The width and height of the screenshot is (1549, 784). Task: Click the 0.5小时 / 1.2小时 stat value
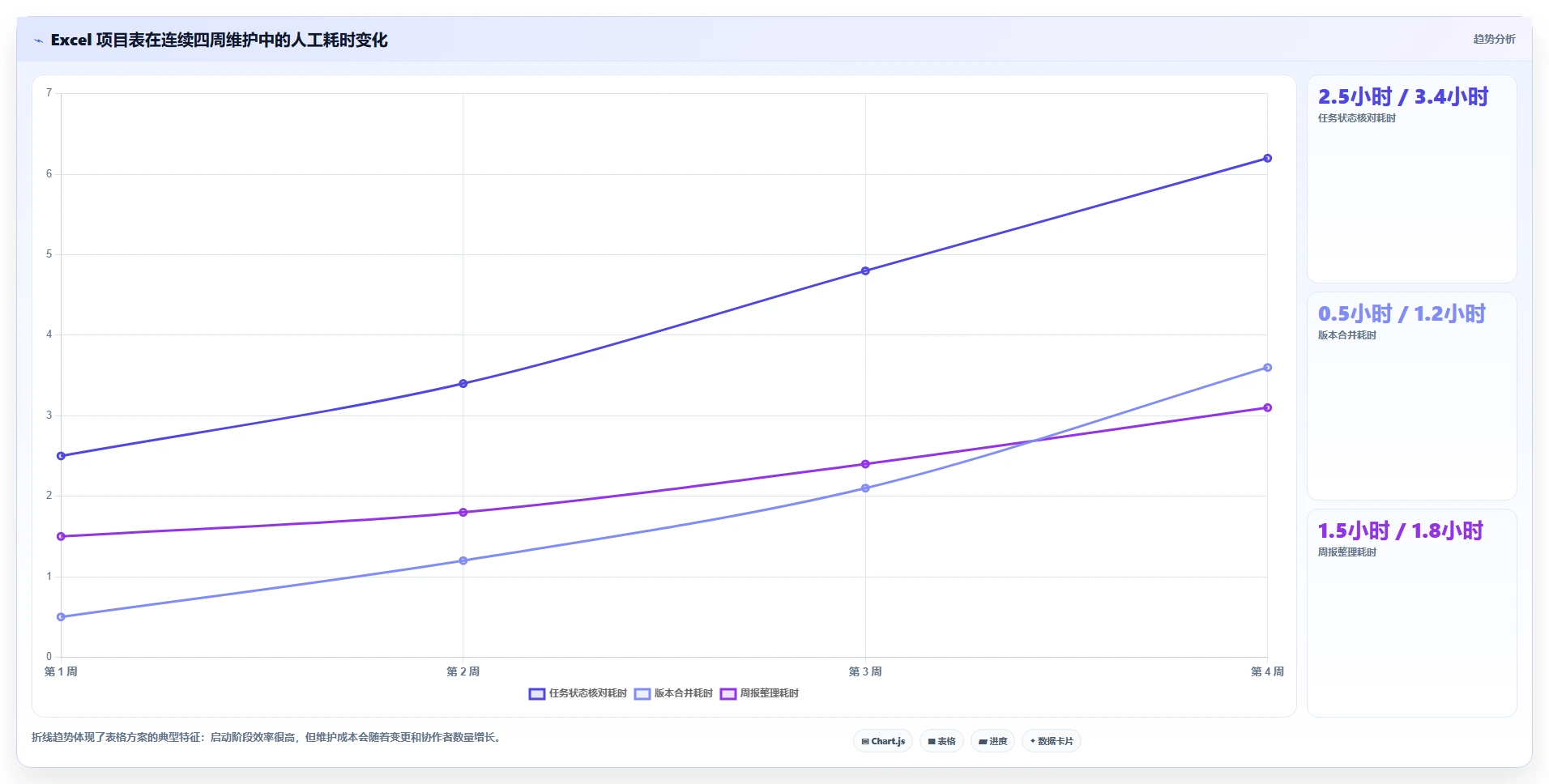(1402, 313)
